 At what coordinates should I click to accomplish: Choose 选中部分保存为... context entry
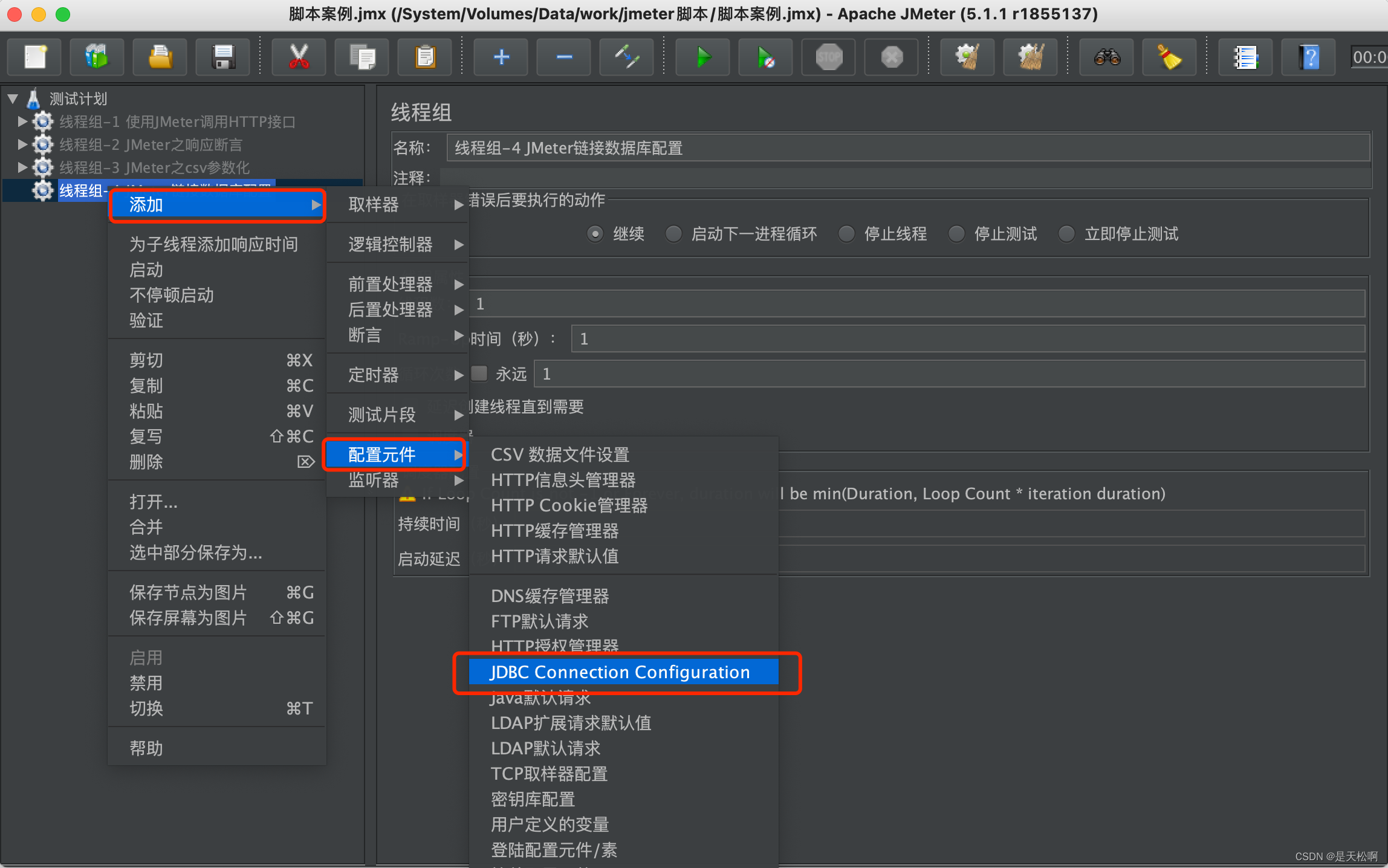tap(218, 552)
